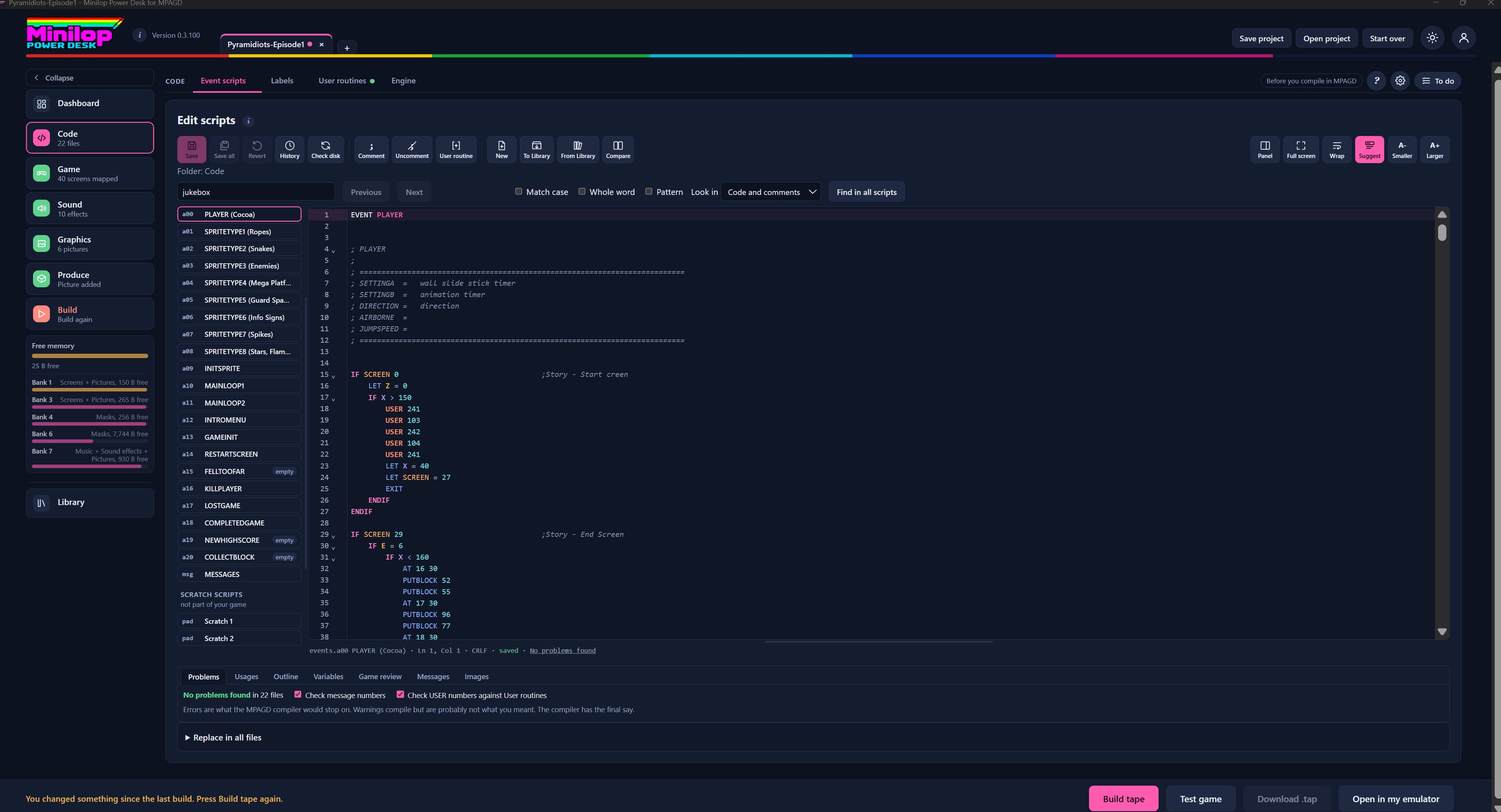This screenshot has height=812, width=1501.
Task: Make editor text Larger
Action: tap(1434, 149)
